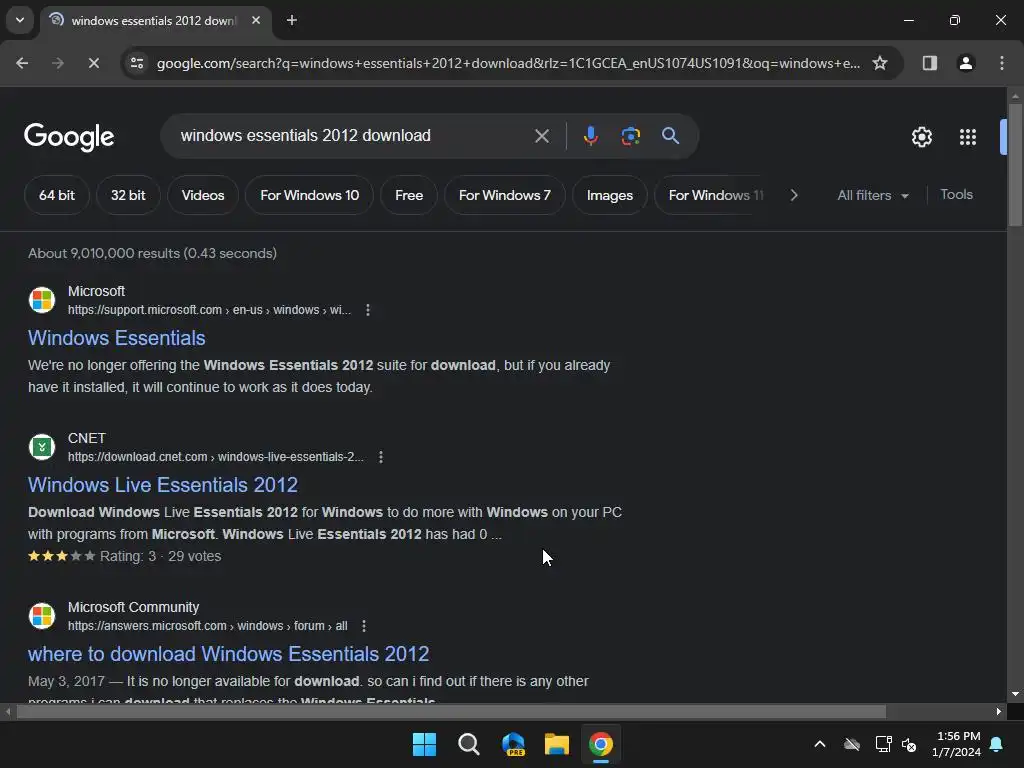Open the Google apps grid
1024x768 pixels.
point(968,137)
